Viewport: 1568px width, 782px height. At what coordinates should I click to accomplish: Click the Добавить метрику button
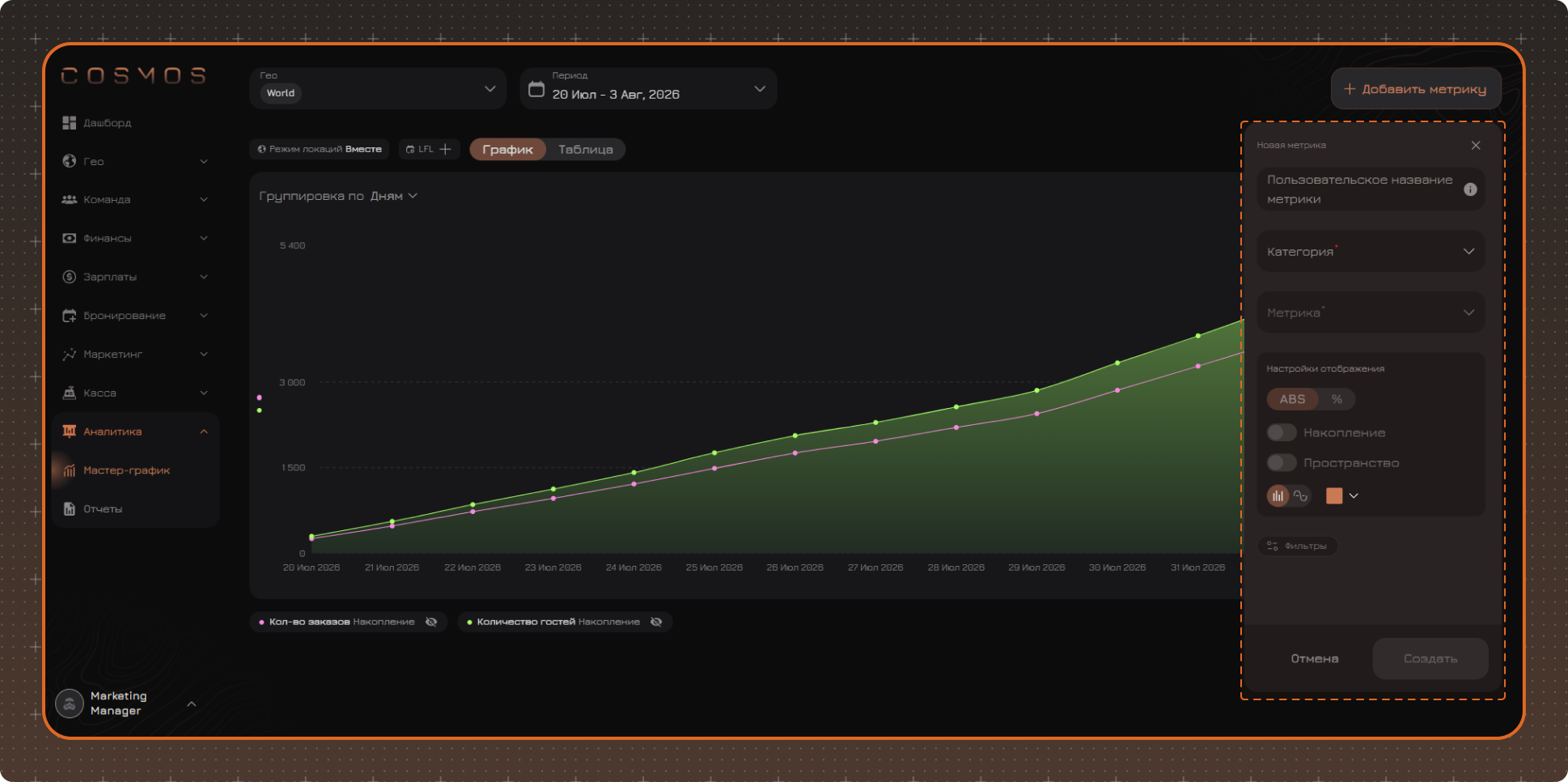point(1416,89)
